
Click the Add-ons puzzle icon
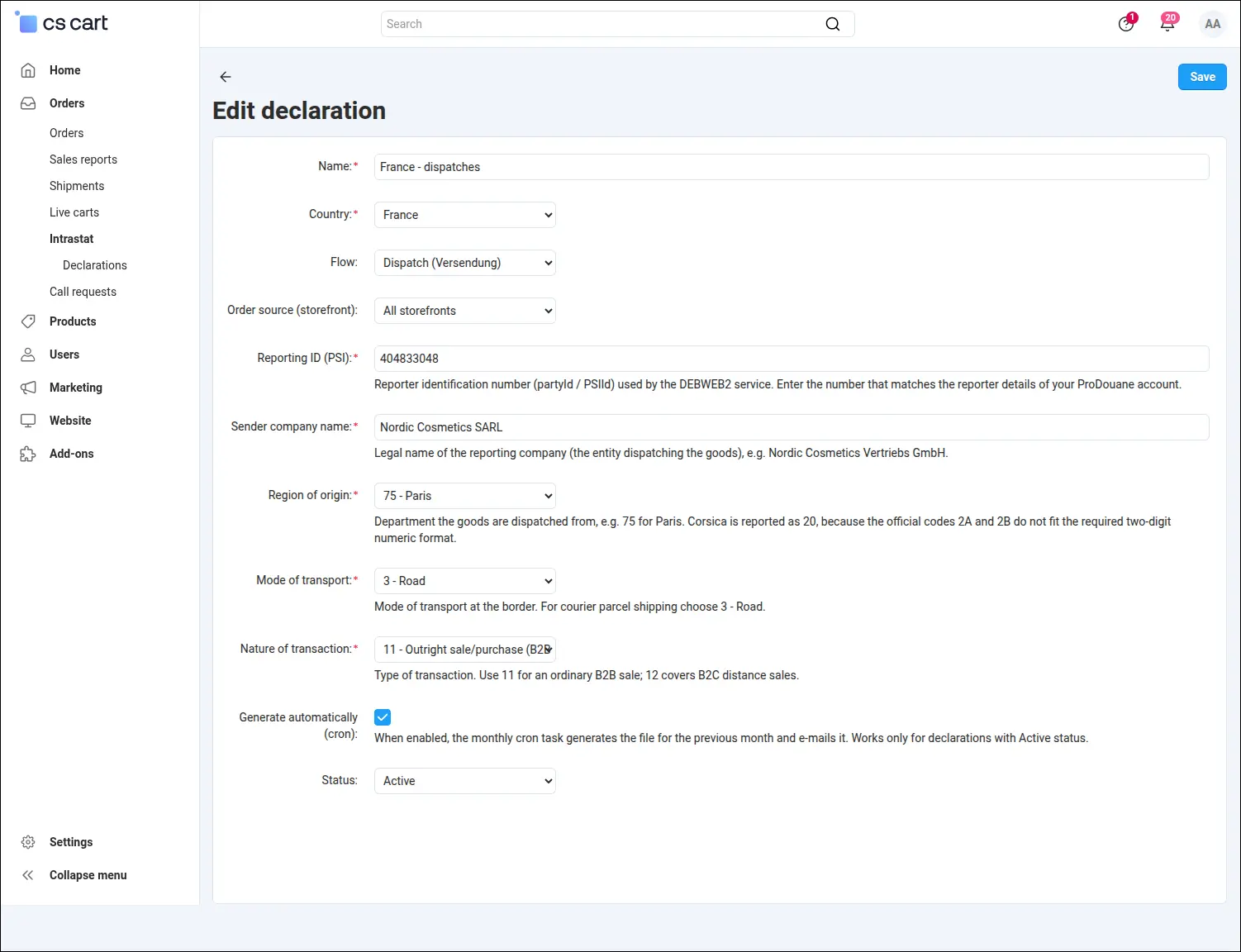[28, 454]
